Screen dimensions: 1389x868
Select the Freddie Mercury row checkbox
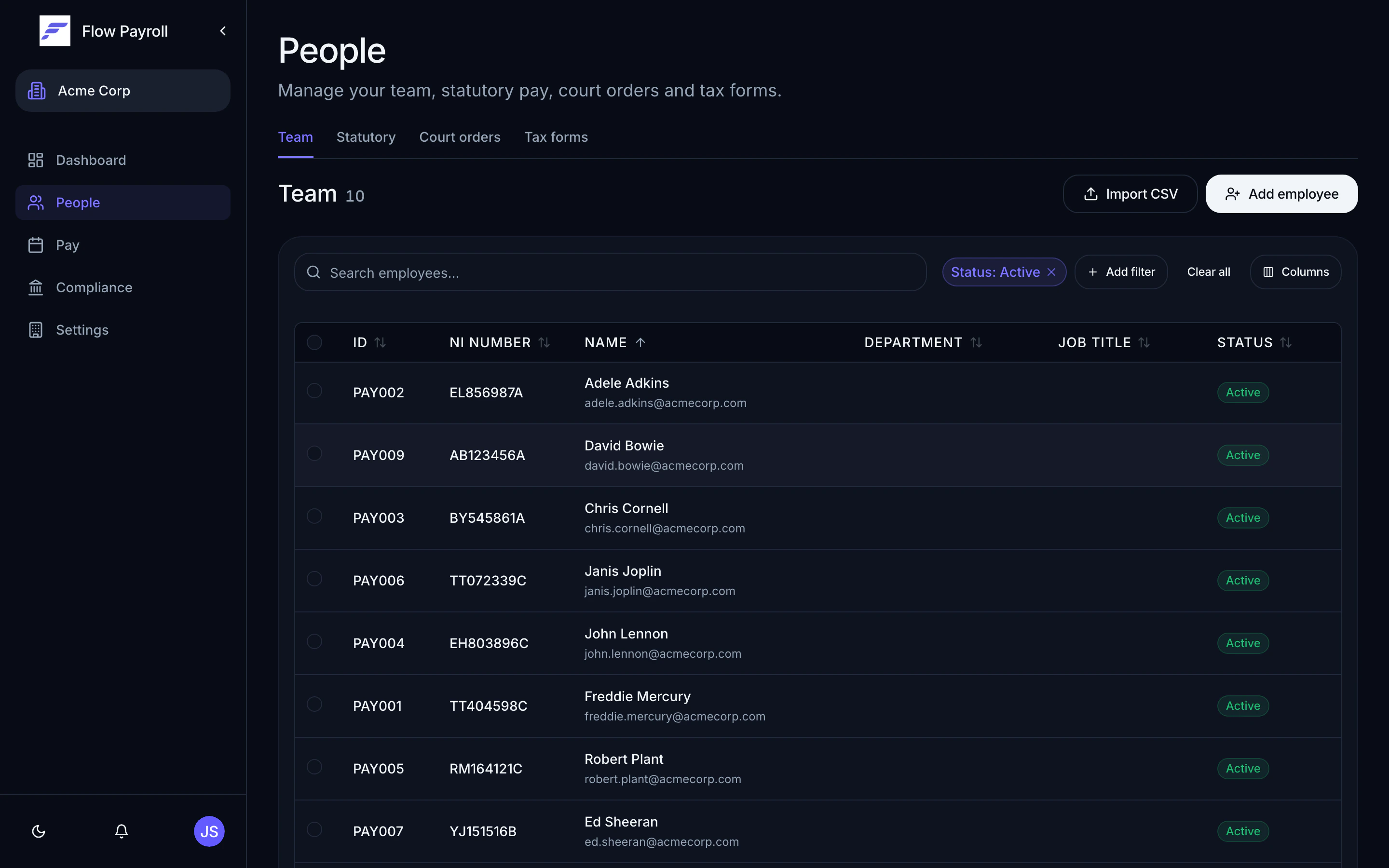(x=314, y=705)
